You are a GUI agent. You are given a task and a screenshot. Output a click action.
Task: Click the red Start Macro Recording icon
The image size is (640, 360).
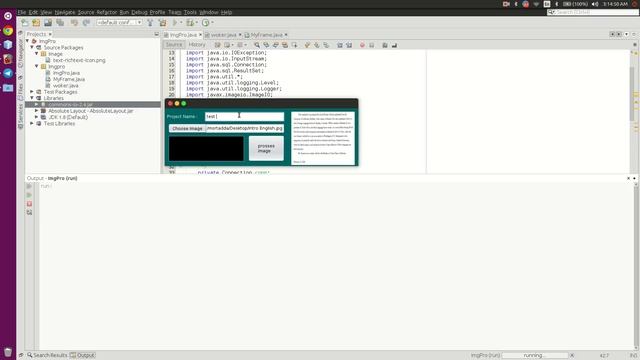pyautogui.click(x=362, y=45)
